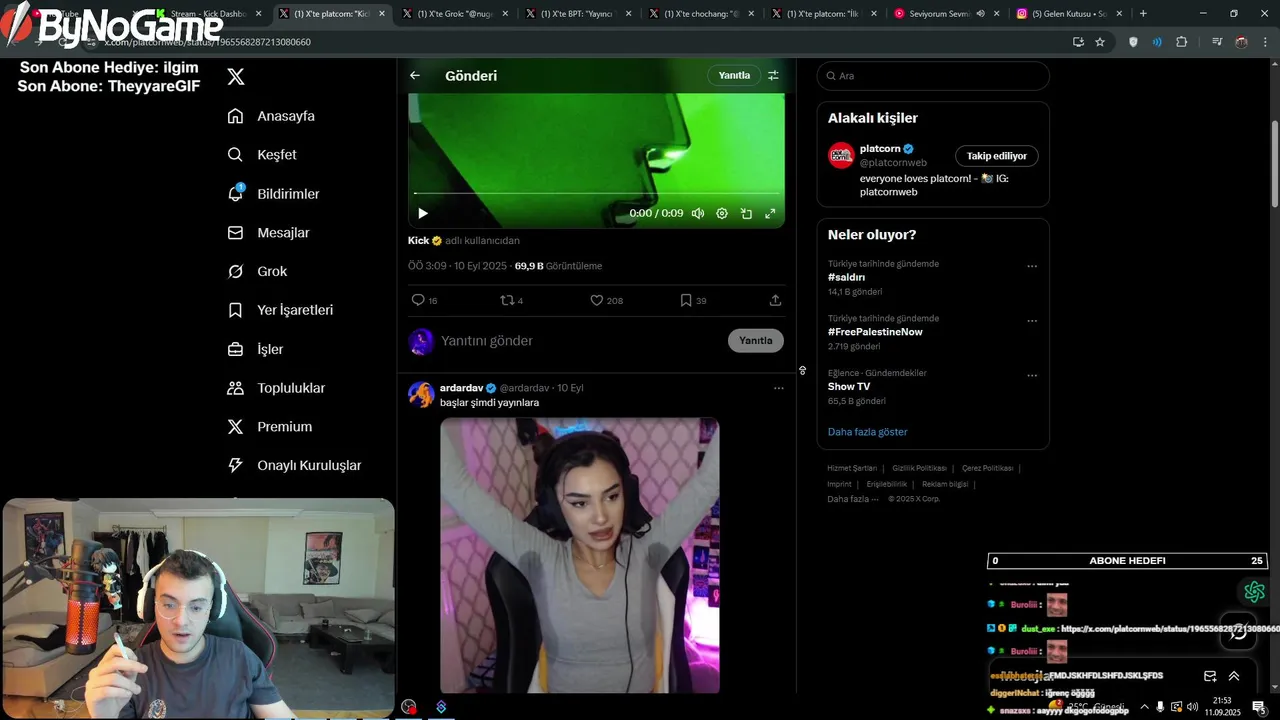
Task: Open Onaylı Kuruluşlar page
Action: [294, 465]
